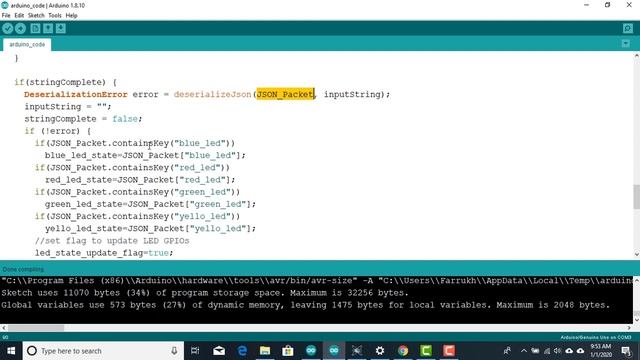Click the 'if (!error)' line

coord(58,131)
